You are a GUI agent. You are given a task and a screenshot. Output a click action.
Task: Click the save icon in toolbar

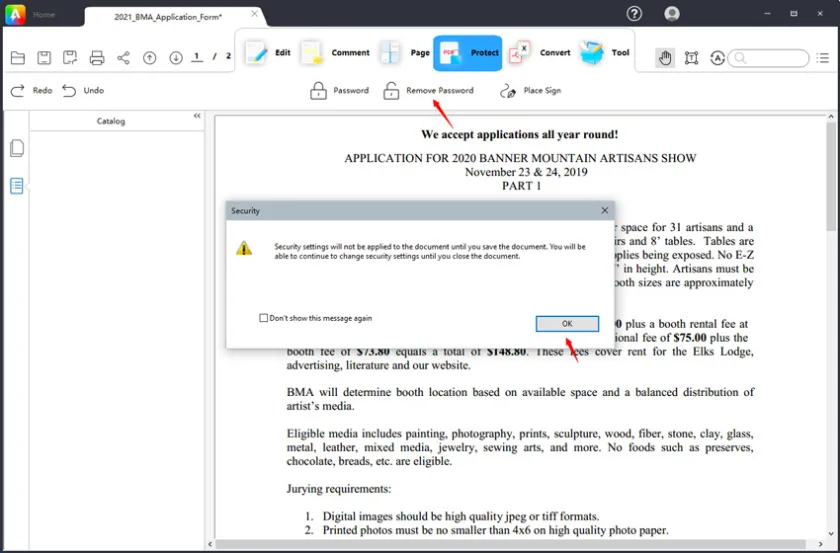pos(44,58)
